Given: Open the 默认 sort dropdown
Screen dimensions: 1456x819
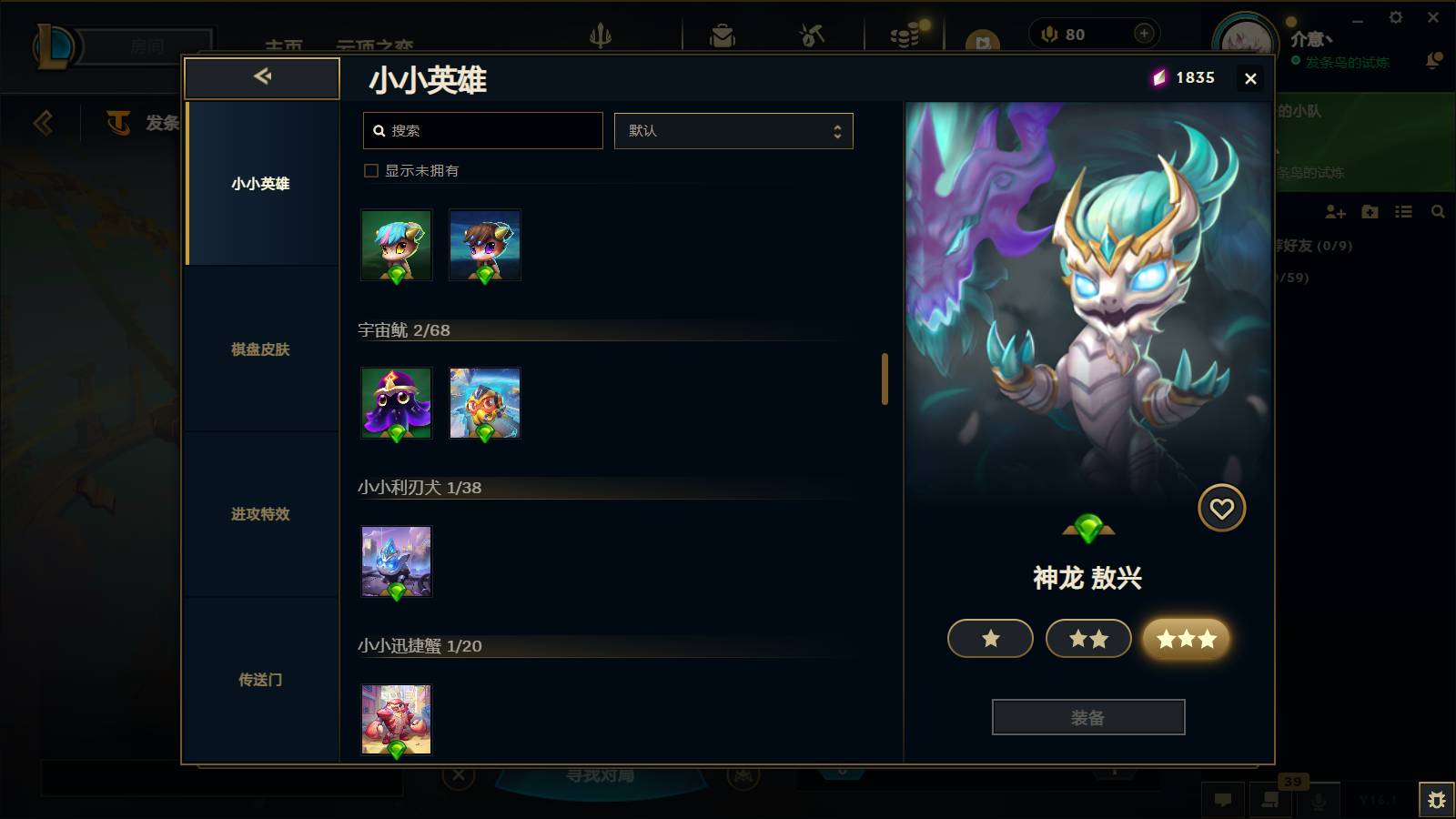Looking at the screenshot, I should 733,131.
